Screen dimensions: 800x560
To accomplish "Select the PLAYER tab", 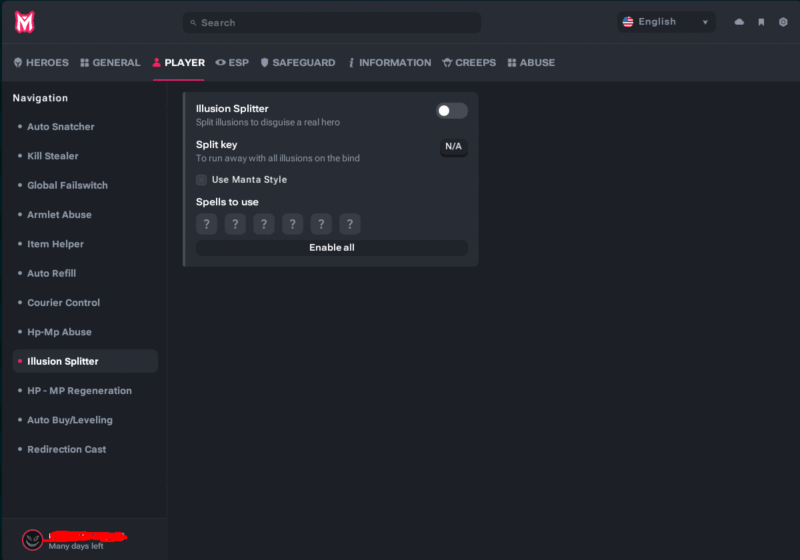I will [x=179, y=63].
